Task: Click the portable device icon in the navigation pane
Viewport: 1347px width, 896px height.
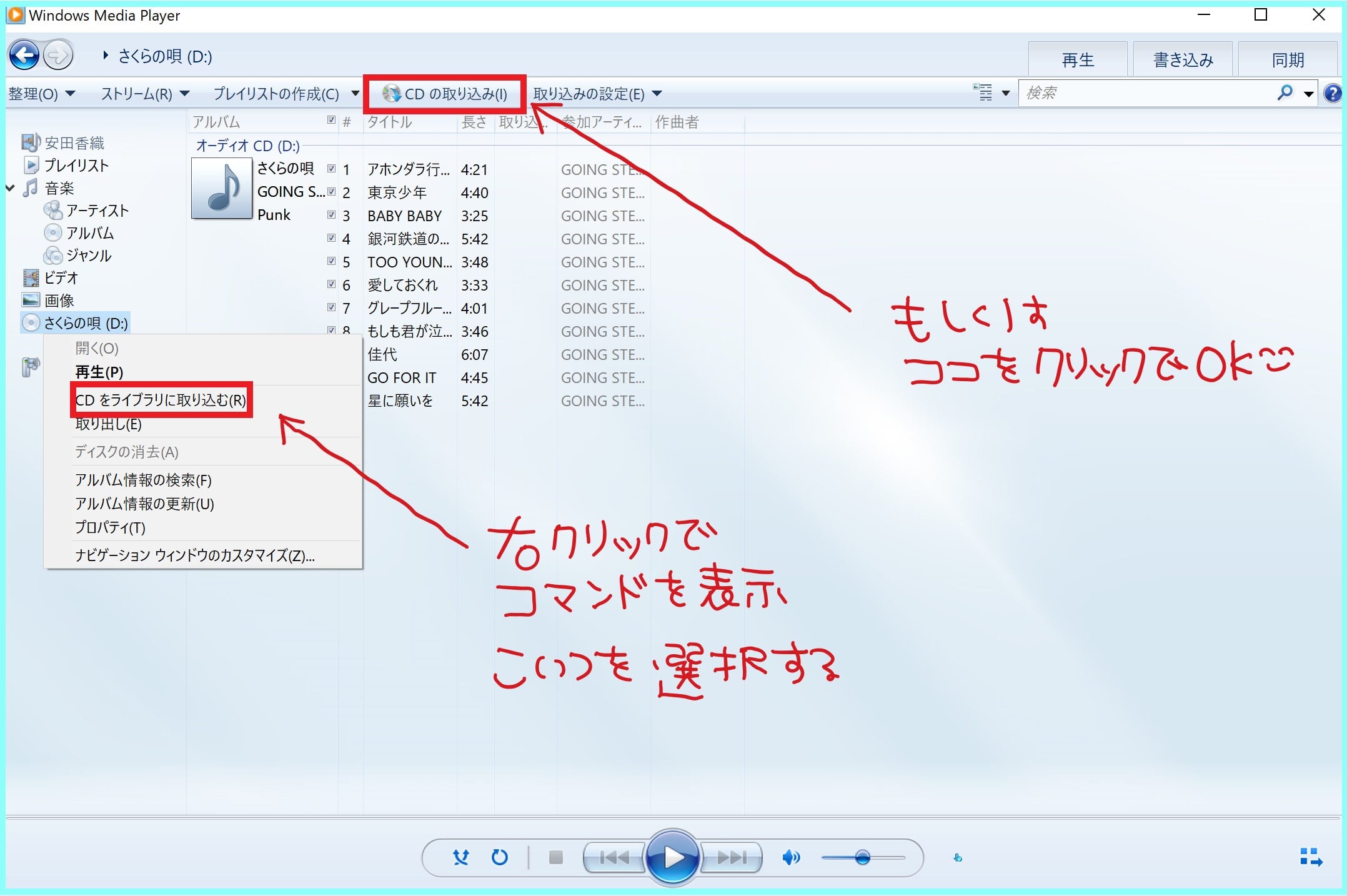Action: click(x=30, y=367)
